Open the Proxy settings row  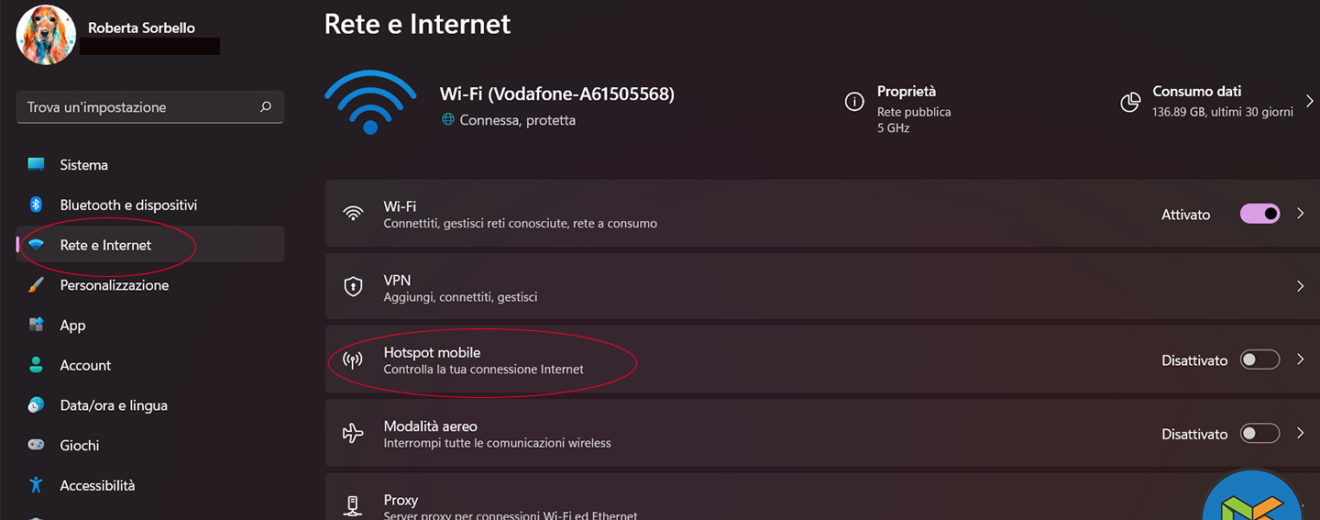[700, 505]
